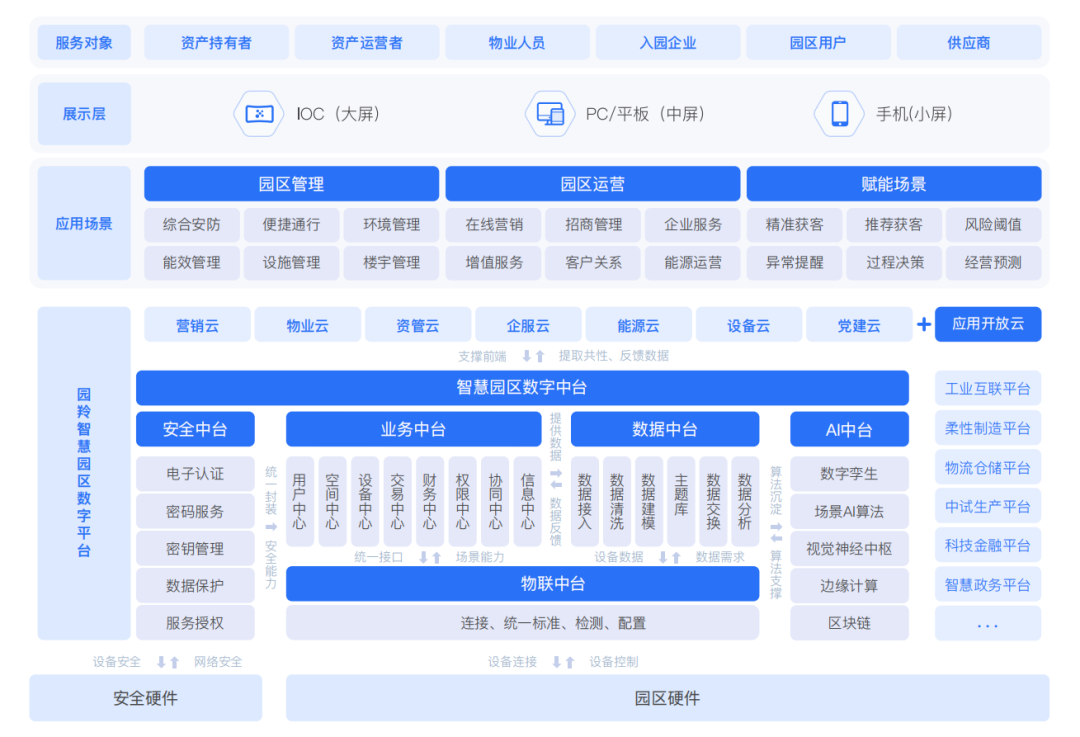Click the 数字孪生 item under AI中台
Viewport: 1080px width, 737px height.
(849, 473)
